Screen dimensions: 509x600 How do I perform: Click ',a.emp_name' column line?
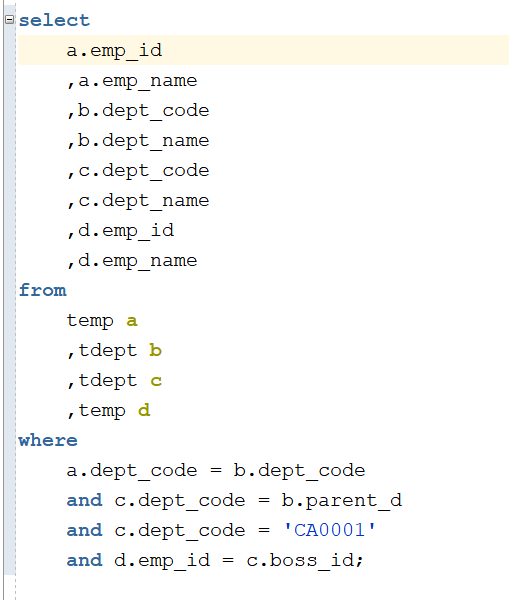(132, 81)
